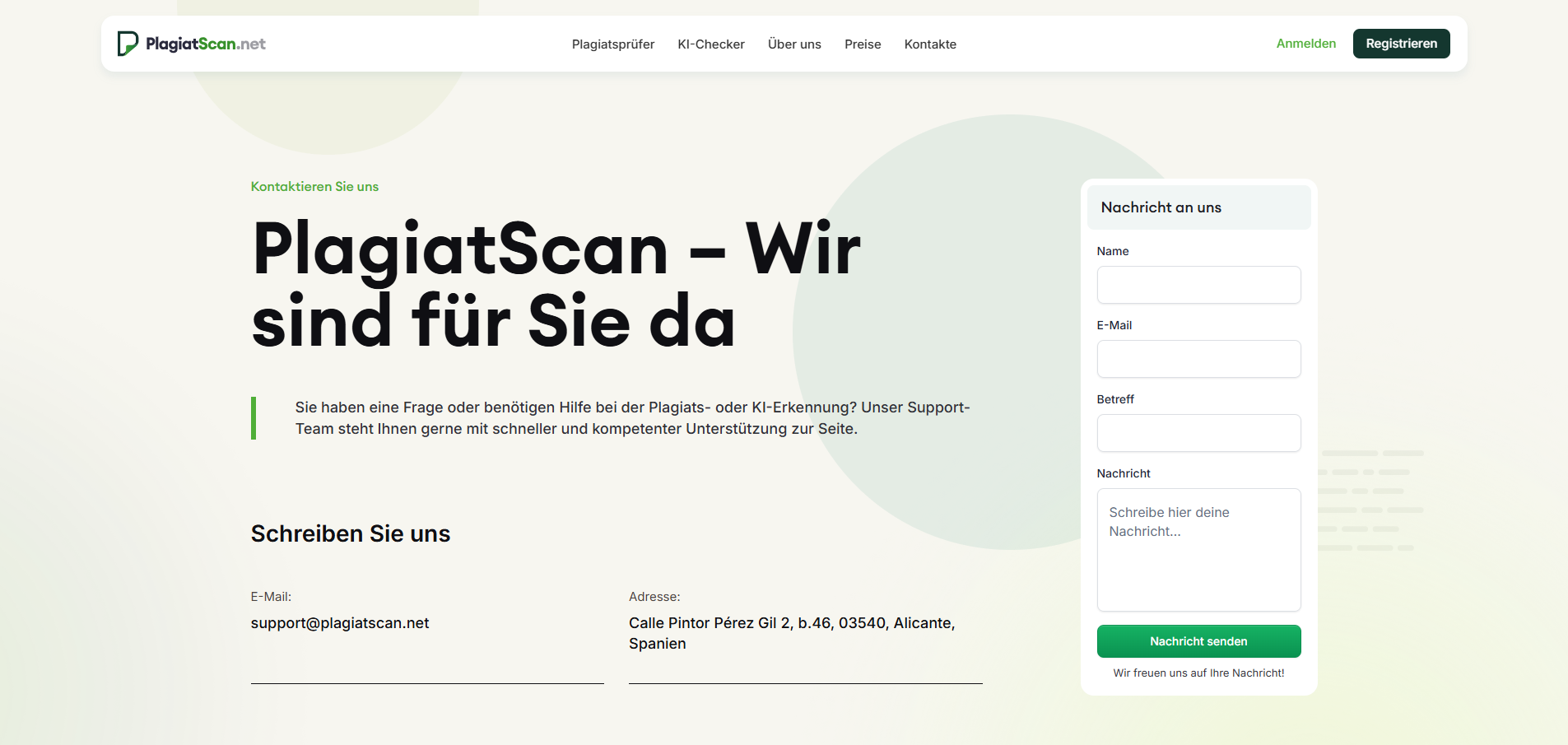Click the Anmelden link
1568x745 pixels.
(x=1306, y=44)
